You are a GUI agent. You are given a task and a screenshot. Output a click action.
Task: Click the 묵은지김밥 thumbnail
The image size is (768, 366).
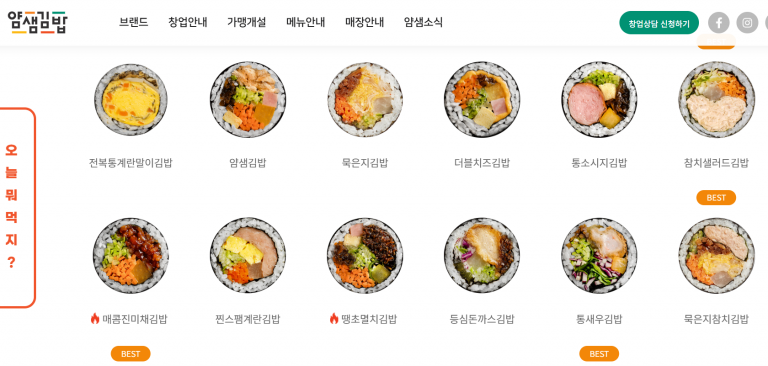tap(365, 100)
